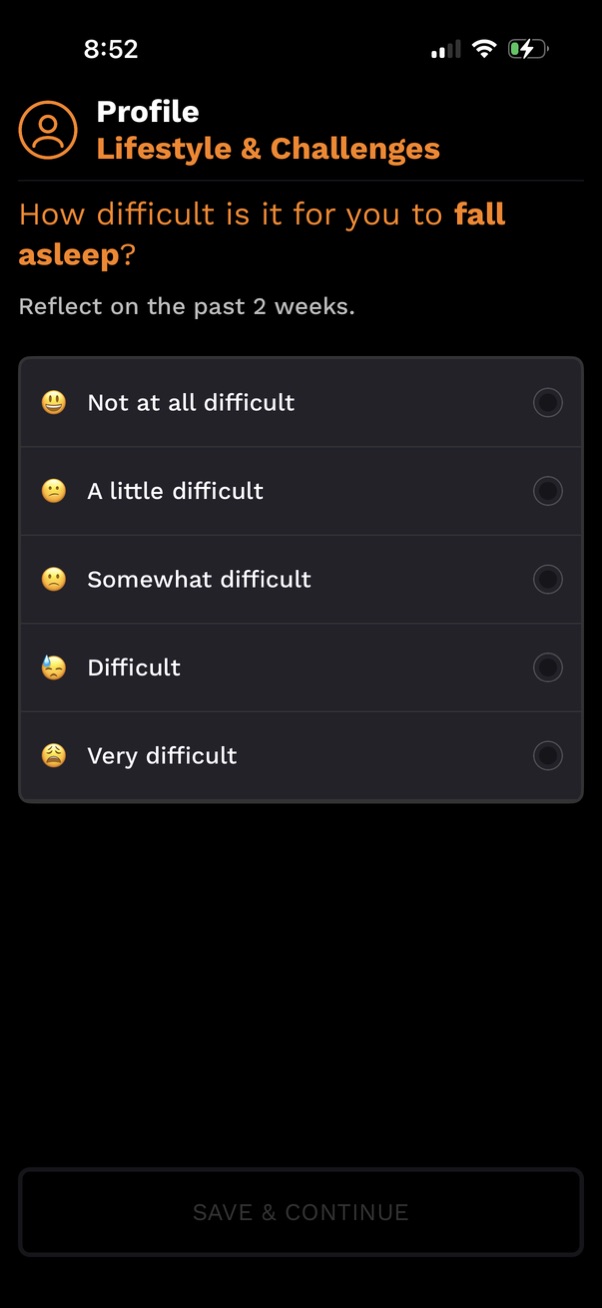Click the battery charging indicator
The height and width of the screenshot is (1308, 602).
tap(527, 48)
